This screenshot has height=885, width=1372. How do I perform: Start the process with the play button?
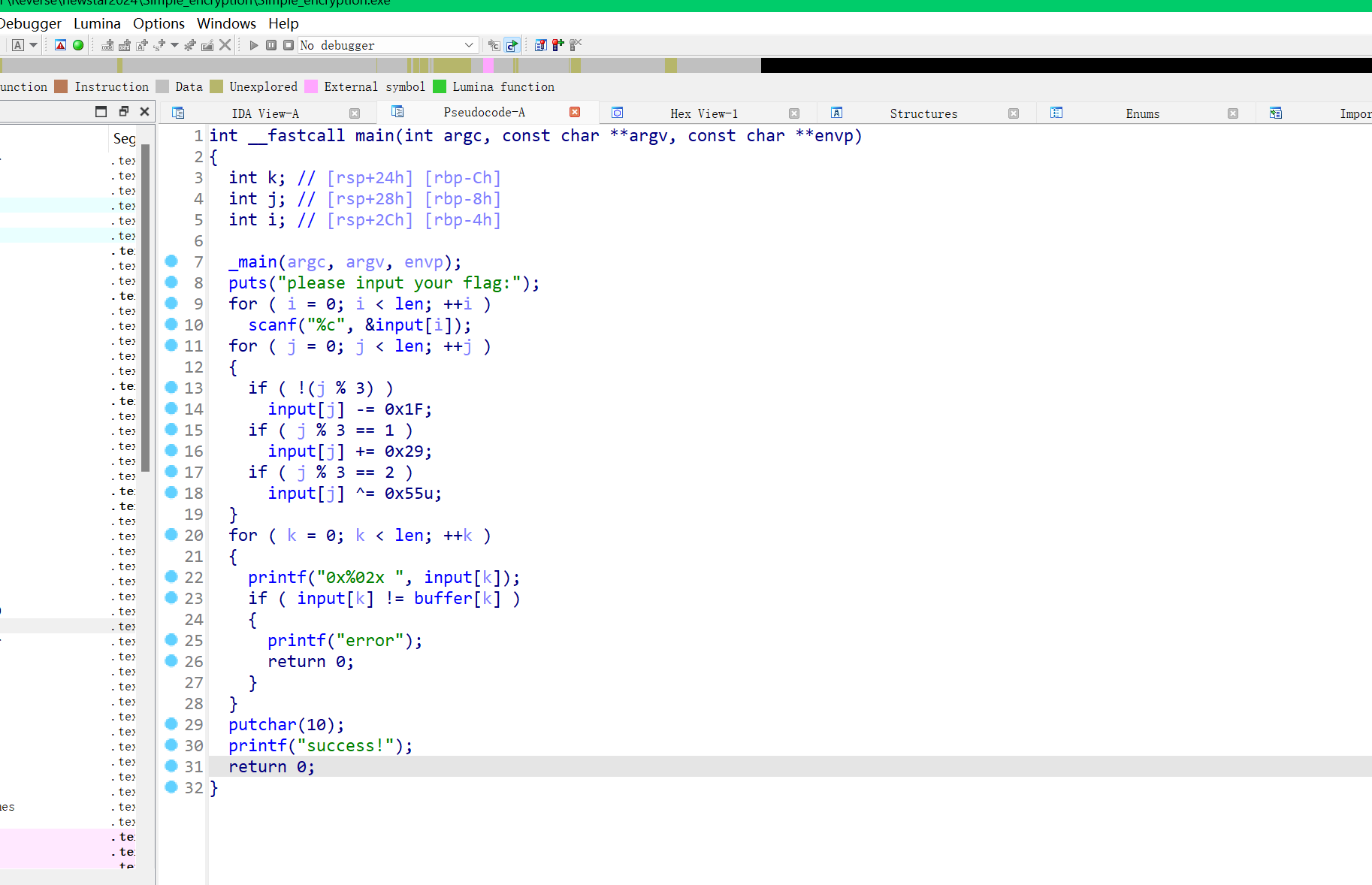tap(254, 45)
